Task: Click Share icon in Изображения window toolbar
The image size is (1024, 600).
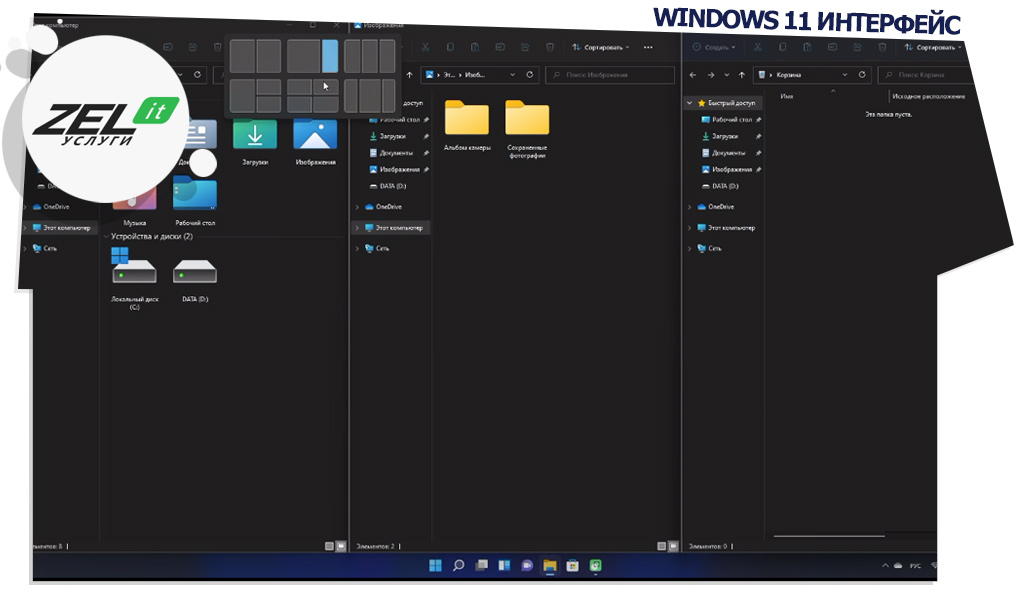Action: 524,47
